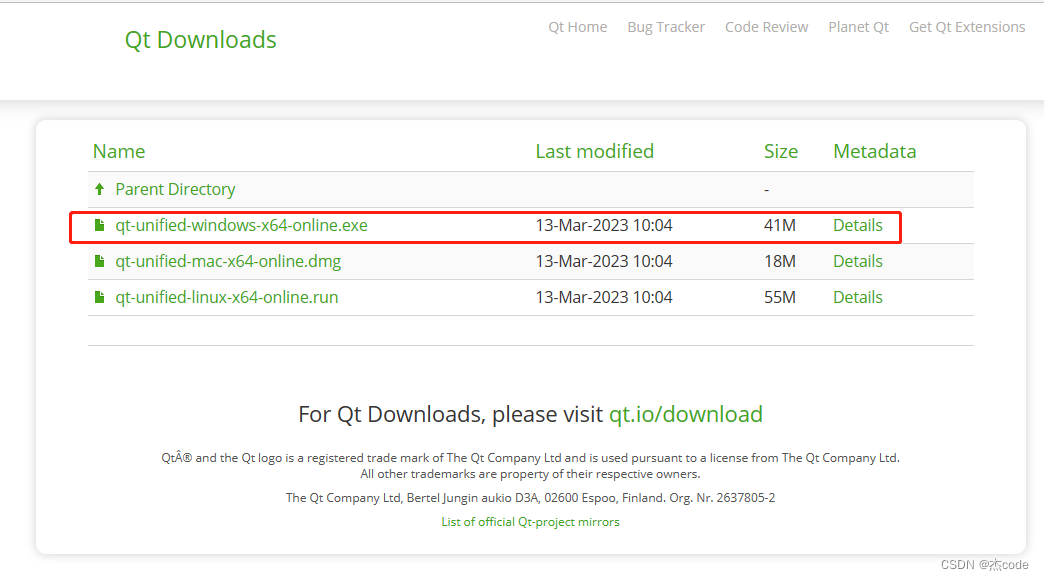Go to Code Review nav item

click(766, 27)
